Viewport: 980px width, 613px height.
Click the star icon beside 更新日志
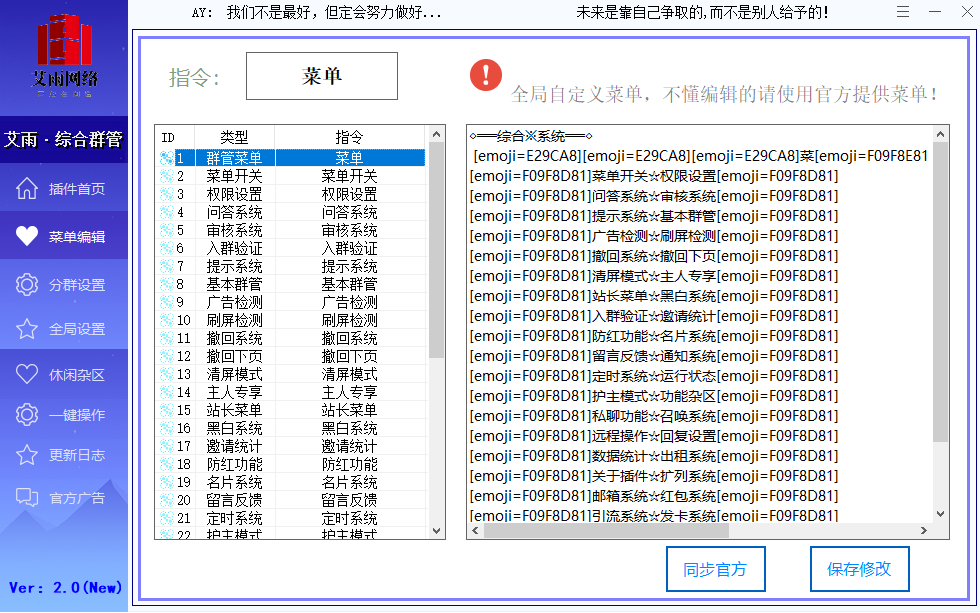27,455
